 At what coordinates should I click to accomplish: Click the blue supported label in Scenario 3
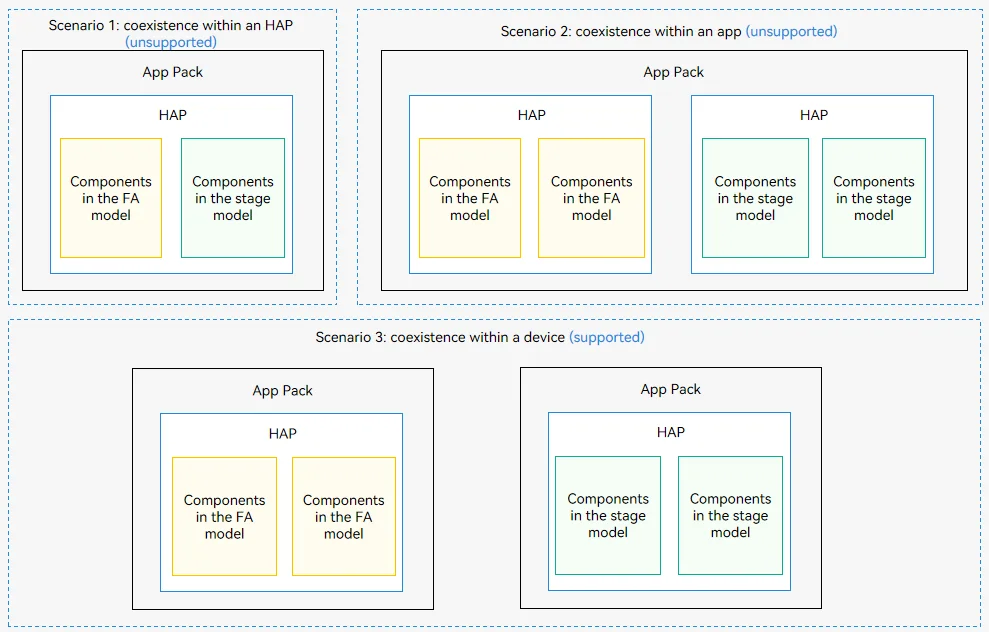click(x=607, y=337)
